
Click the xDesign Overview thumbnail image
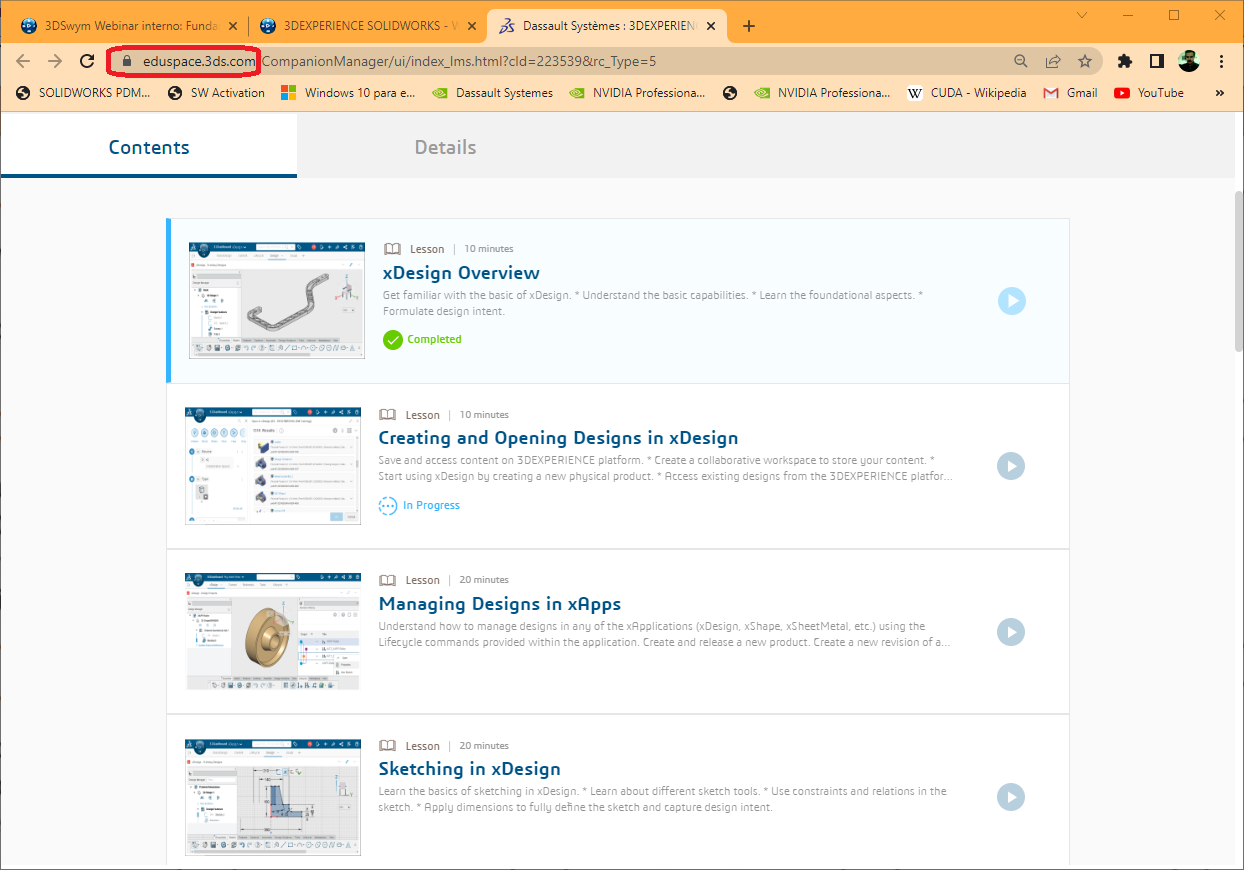(x=277, y=300)
